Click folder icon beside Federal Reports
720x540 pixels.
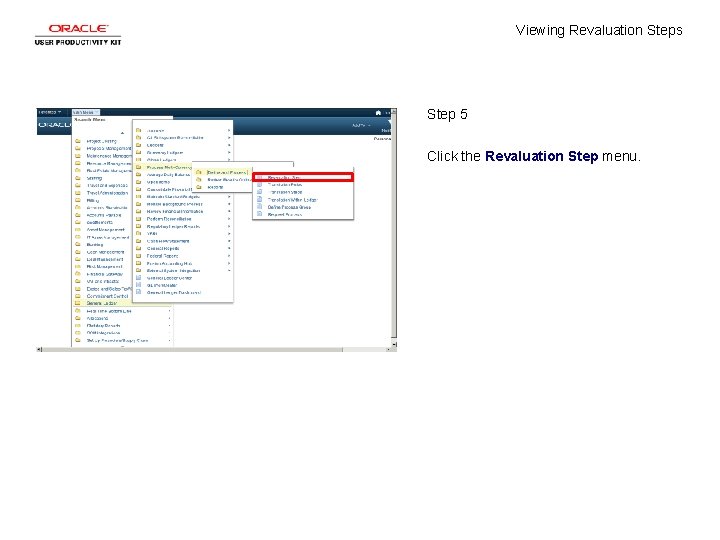pos(138,256)
